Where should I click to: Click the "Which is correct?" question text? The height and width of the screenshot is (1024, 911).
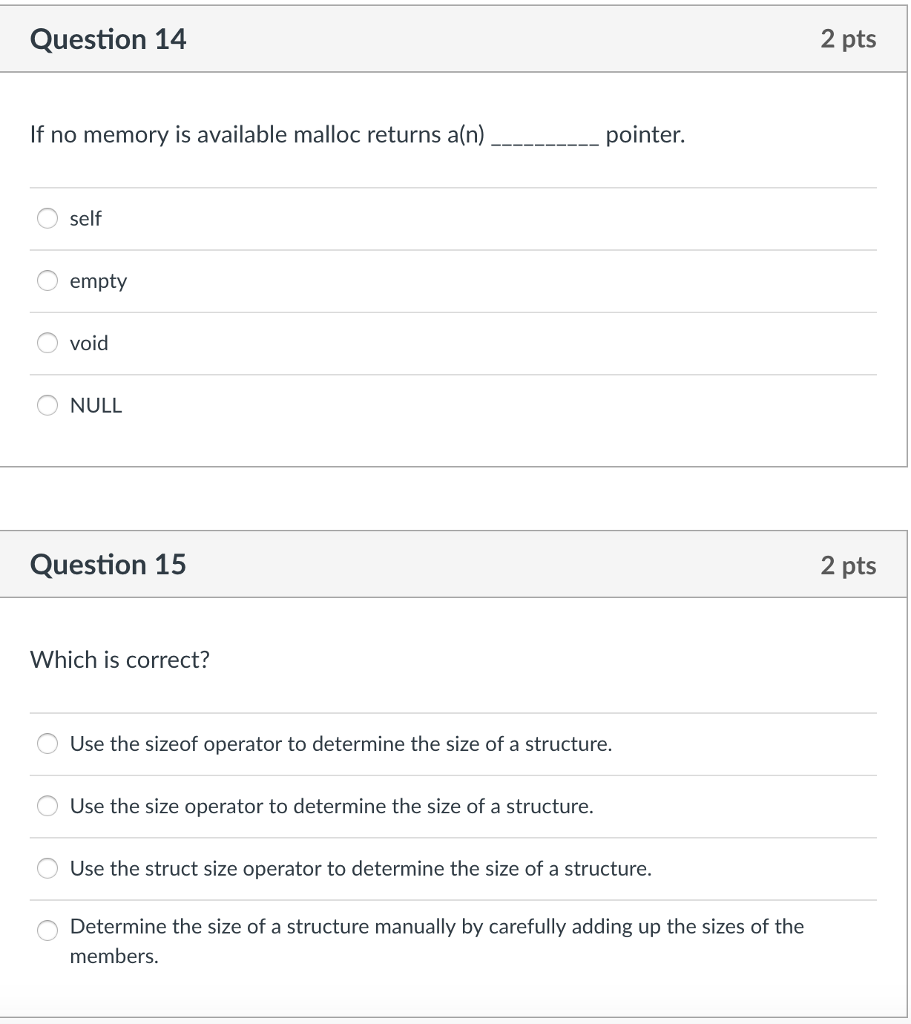point(118,660)
